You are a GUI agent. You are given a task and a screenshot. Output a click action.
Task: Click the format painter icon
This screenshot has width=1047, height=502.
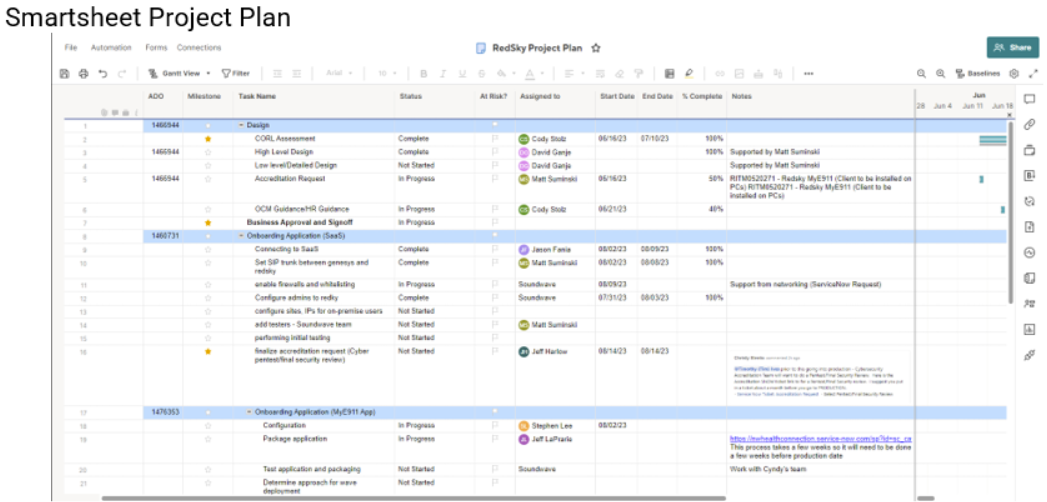(638, 73)
